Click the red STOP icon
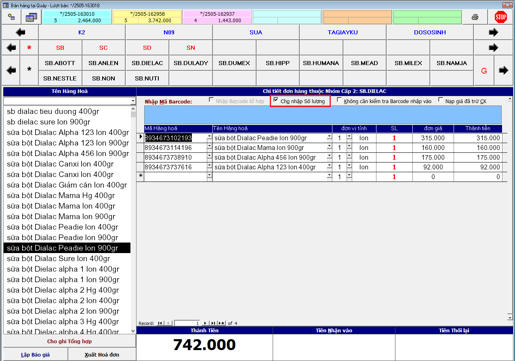515x361 pixels. [501, 17]
